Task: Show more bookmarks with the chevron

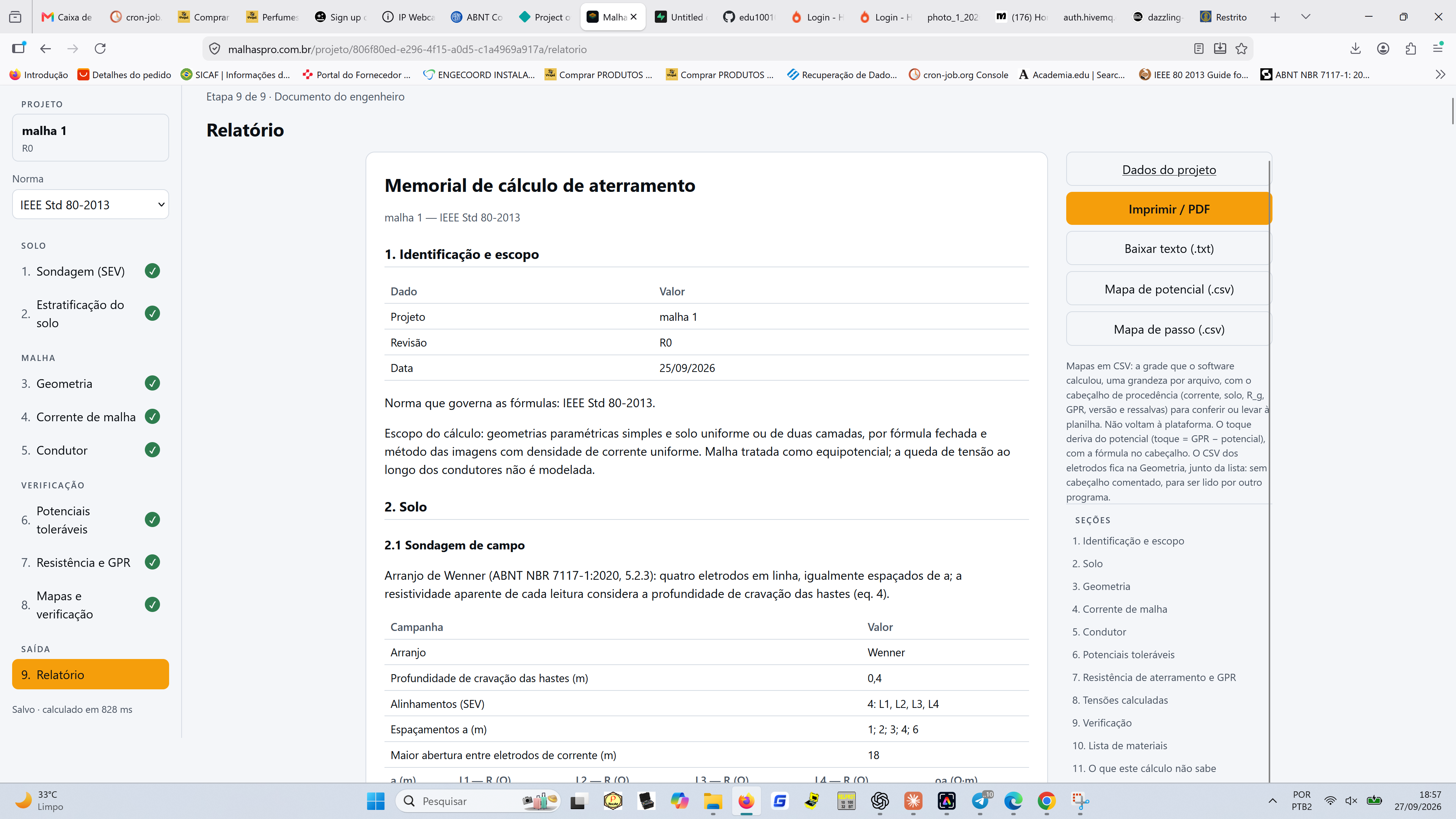Action: point(1440,75)
